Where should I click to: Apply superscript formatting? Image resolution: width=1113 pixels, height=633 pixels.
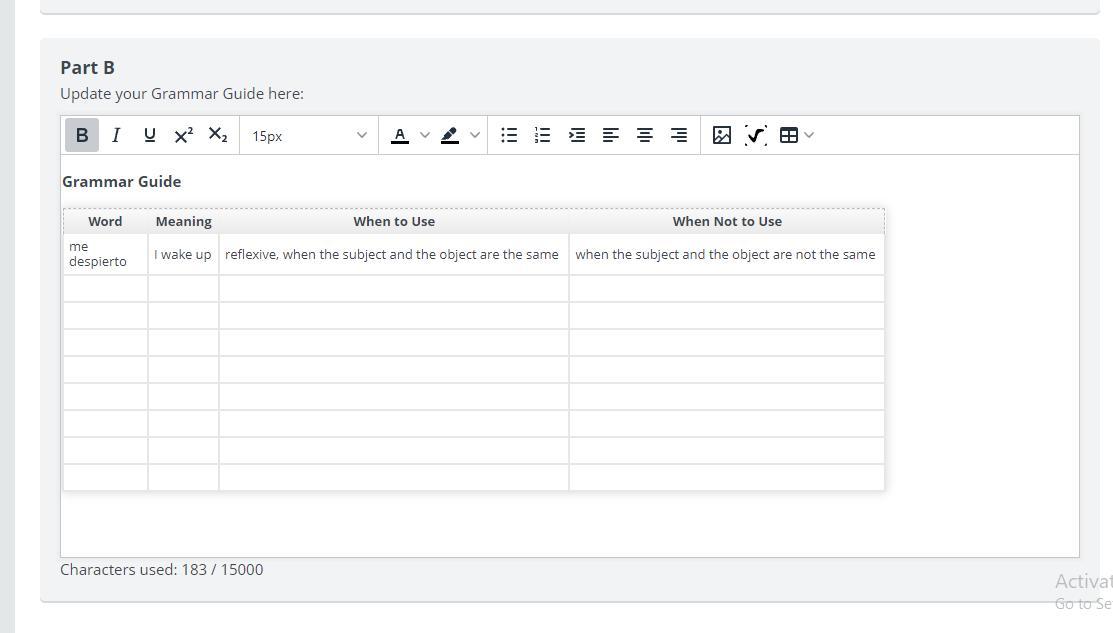184,135
